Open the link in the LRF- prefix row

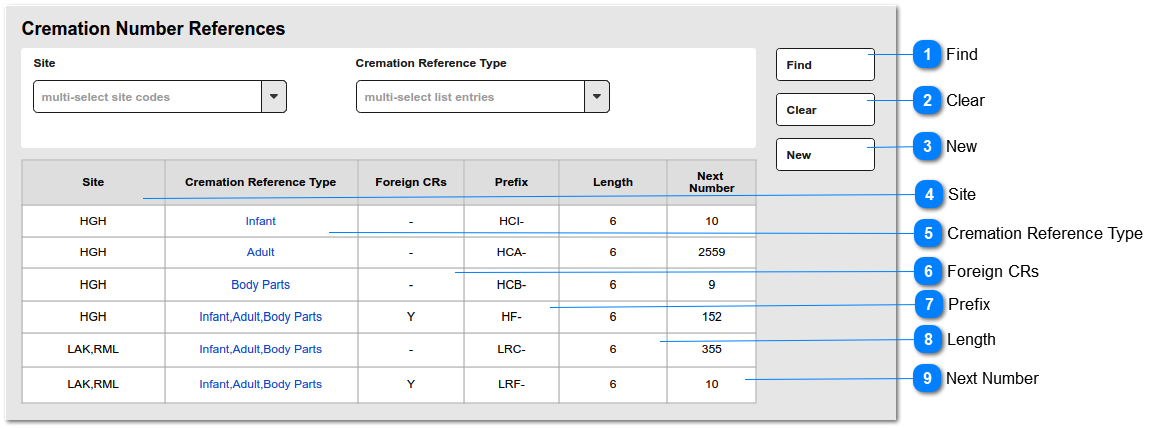pyautogui.click(x=260, y=384)
